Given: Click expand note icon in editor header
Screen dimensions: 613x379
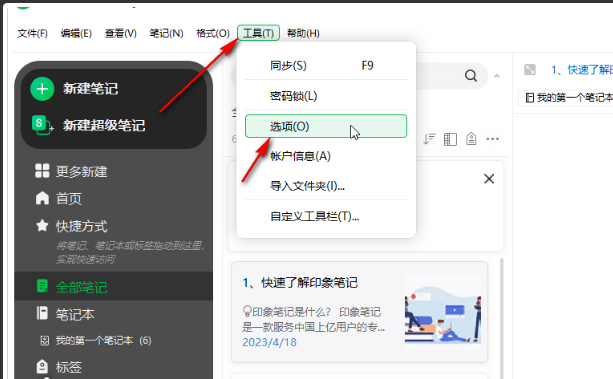Looking at the screenshot, I should [530, 70].
